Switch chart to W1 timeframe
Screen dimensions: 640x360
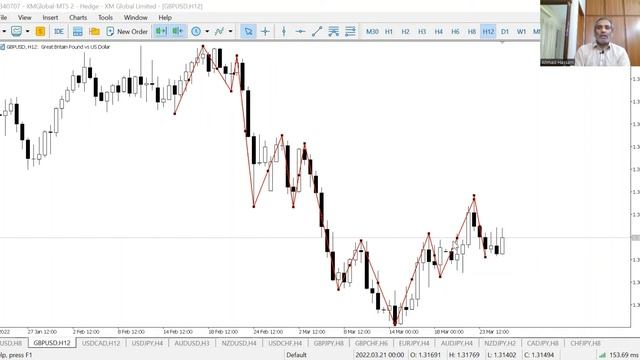click(522, 31)
